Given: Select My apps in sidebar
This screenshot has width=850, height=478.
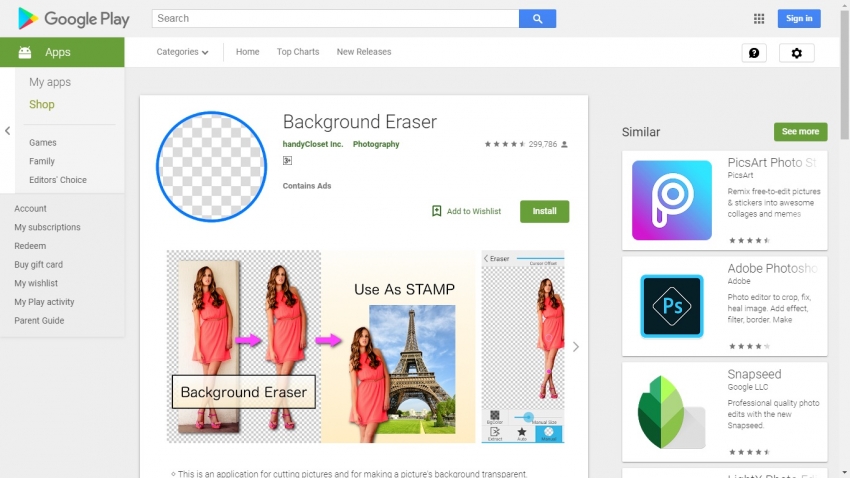Looking at the screenshot, I should 50,82.
